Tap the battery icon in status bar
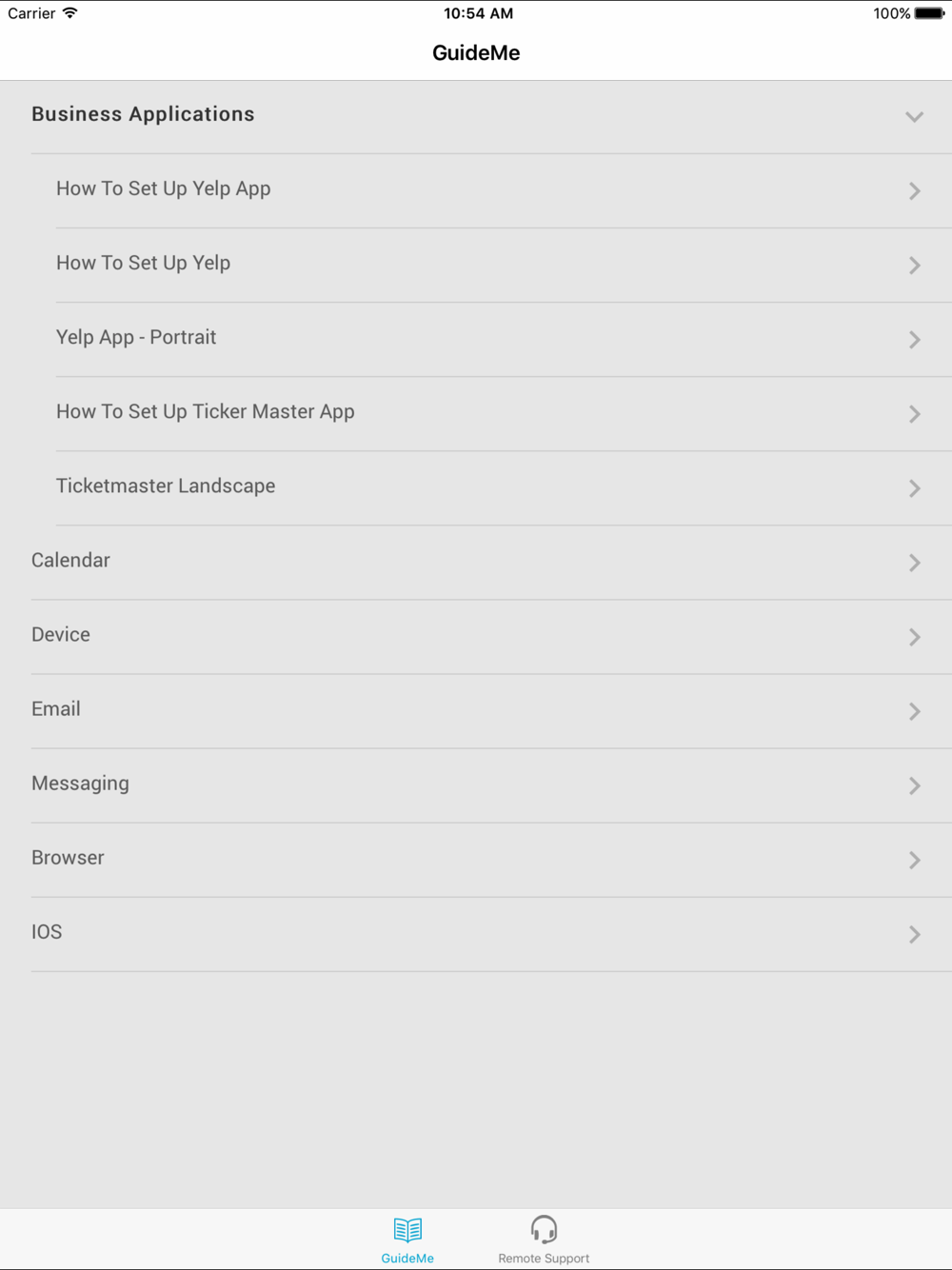Screen dimensions: 952x1270 pos(929,13)
